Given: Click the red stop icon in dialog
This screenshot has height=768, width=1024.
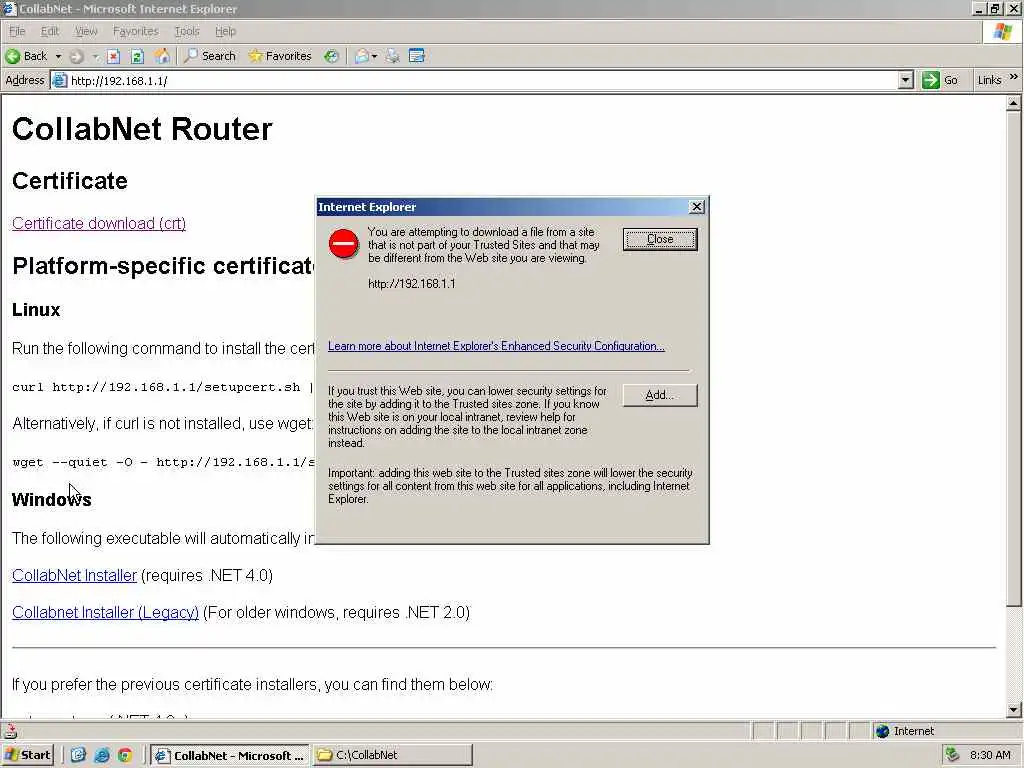Looking at the screenshot, I should [x=344, y=244].
